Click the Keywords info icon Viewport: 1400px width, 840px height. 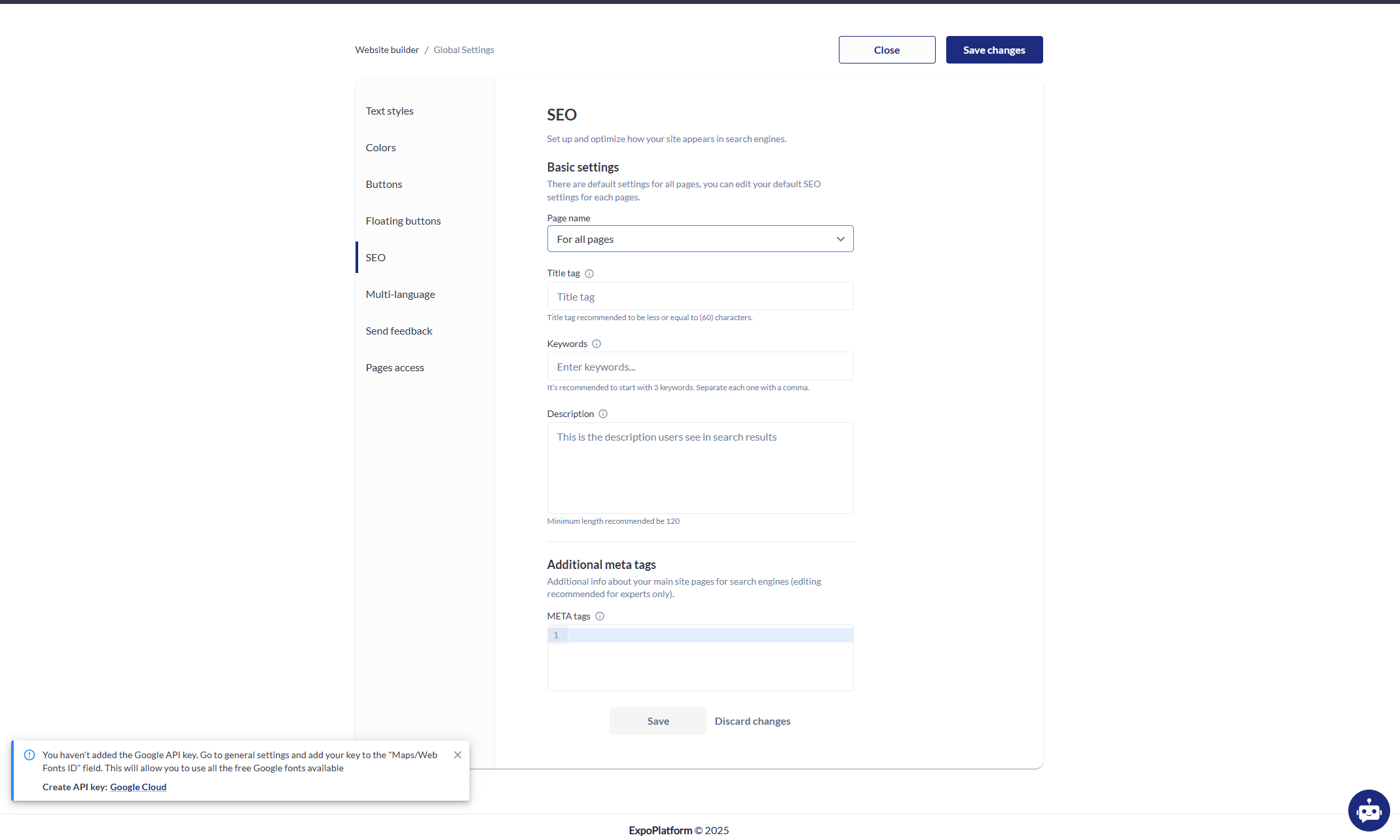(x=596, y=344)
